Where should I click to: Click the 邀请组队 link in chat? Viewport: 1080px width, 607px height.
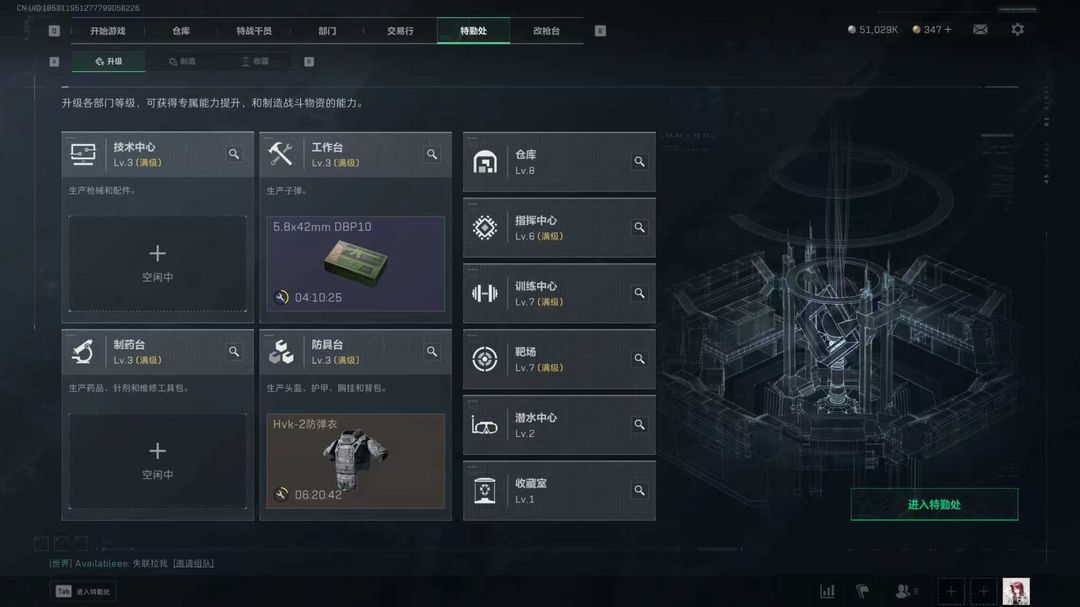[x=194, y=564]
